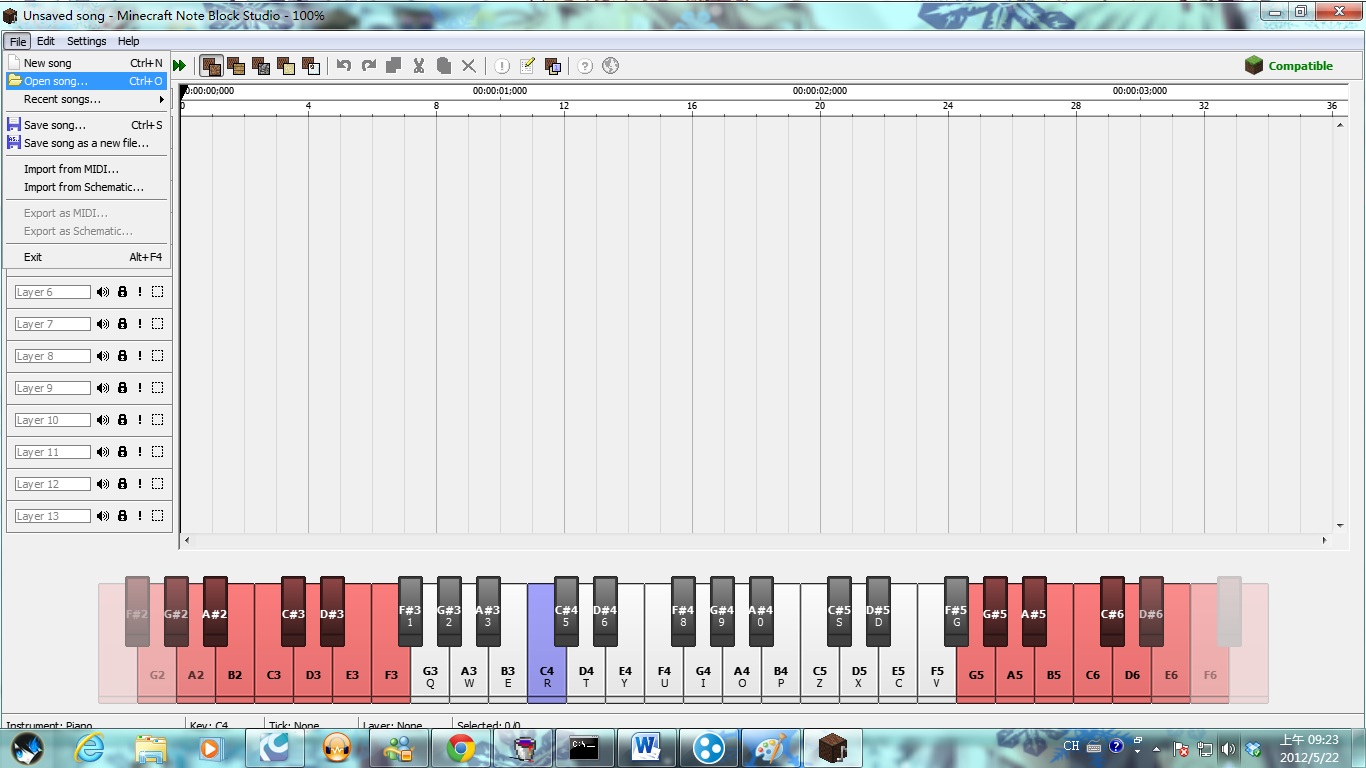This screenshot has width=1366, height=768.
Task: Click the question mark help icon
Action: pyautogui.click(x=585, y=66)
